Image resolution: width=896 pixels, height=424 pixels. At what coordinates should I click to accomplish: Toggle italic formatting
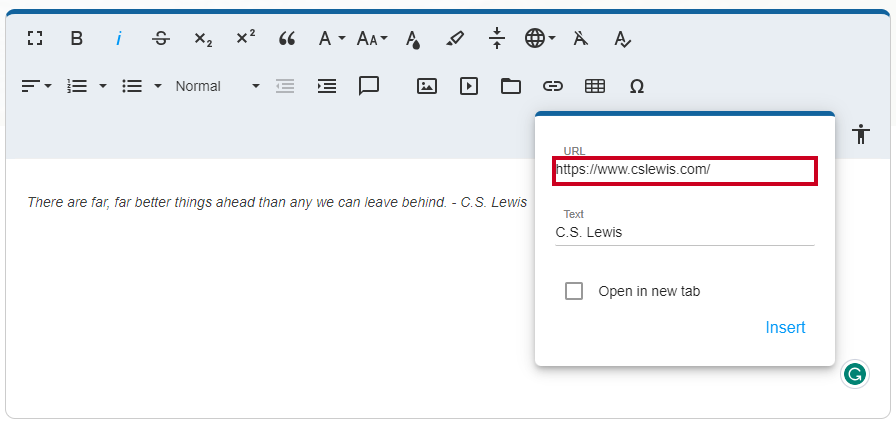point(119,39)
